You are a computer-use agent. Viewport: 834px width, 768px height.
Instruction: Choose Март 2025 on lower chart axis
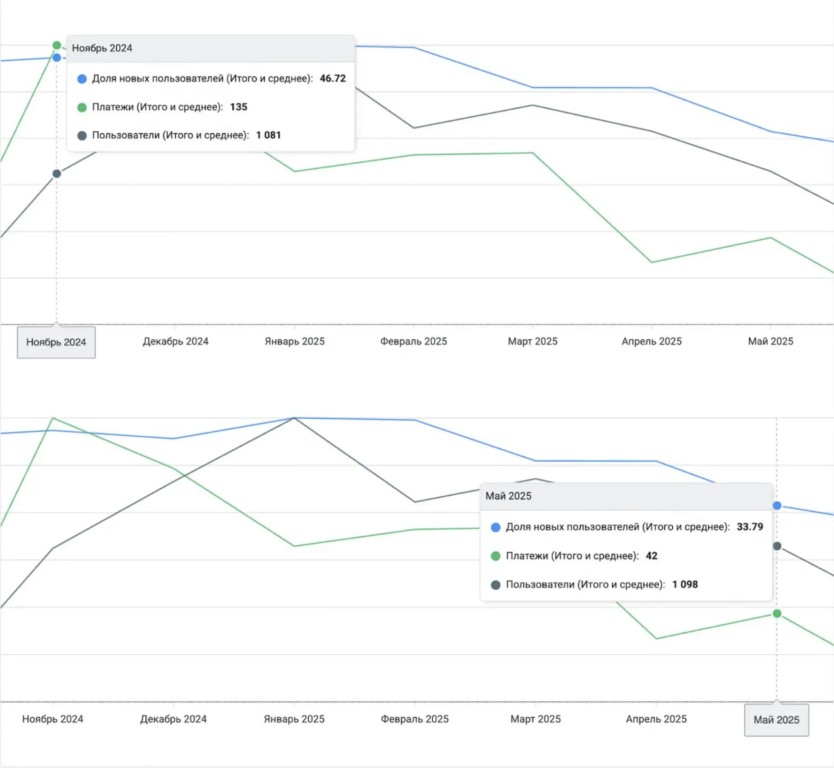pyautogui.click(x=535, y=719)
